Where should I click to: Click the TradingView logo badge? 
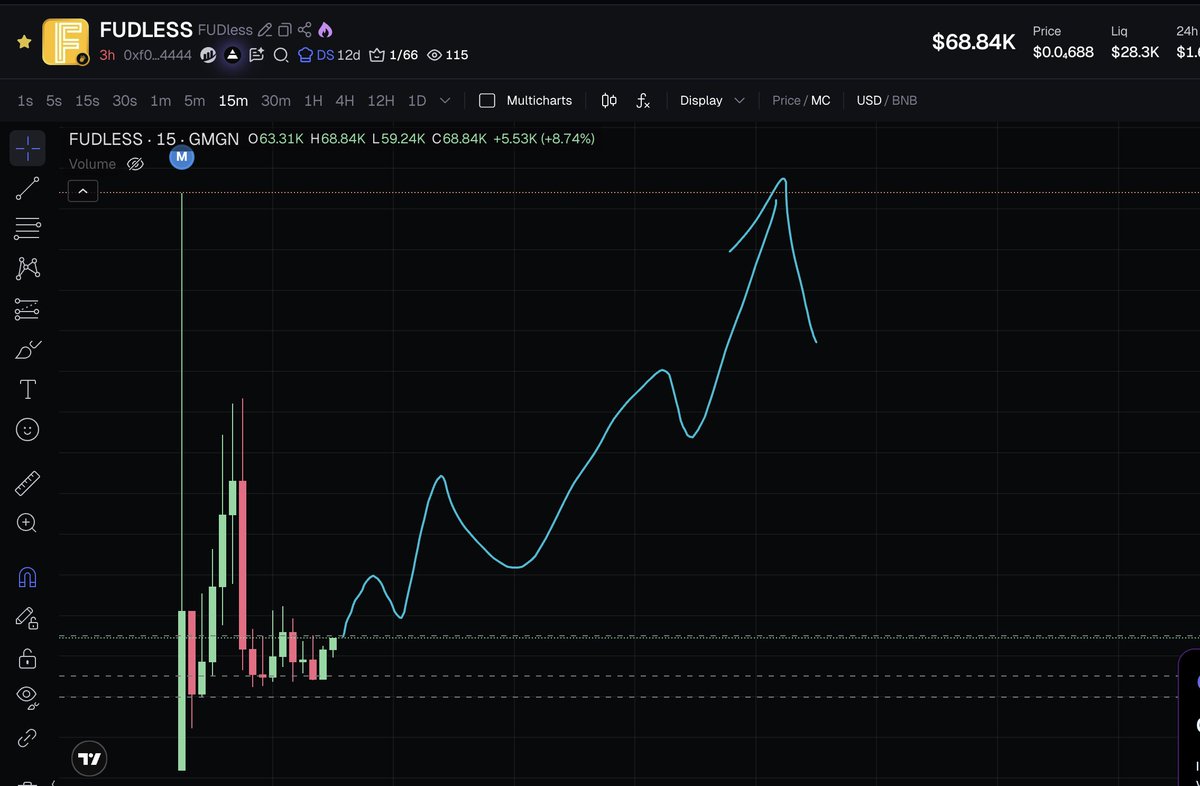tap(89, 759)
